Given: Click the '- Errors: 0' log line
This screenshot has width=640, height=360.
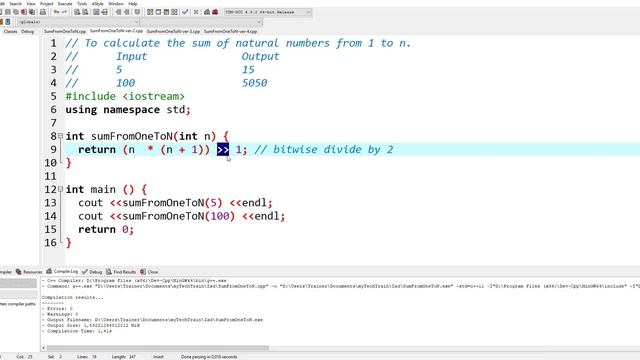Looking at the screenshot, I should pyautogui.click(x=57, y=309).
